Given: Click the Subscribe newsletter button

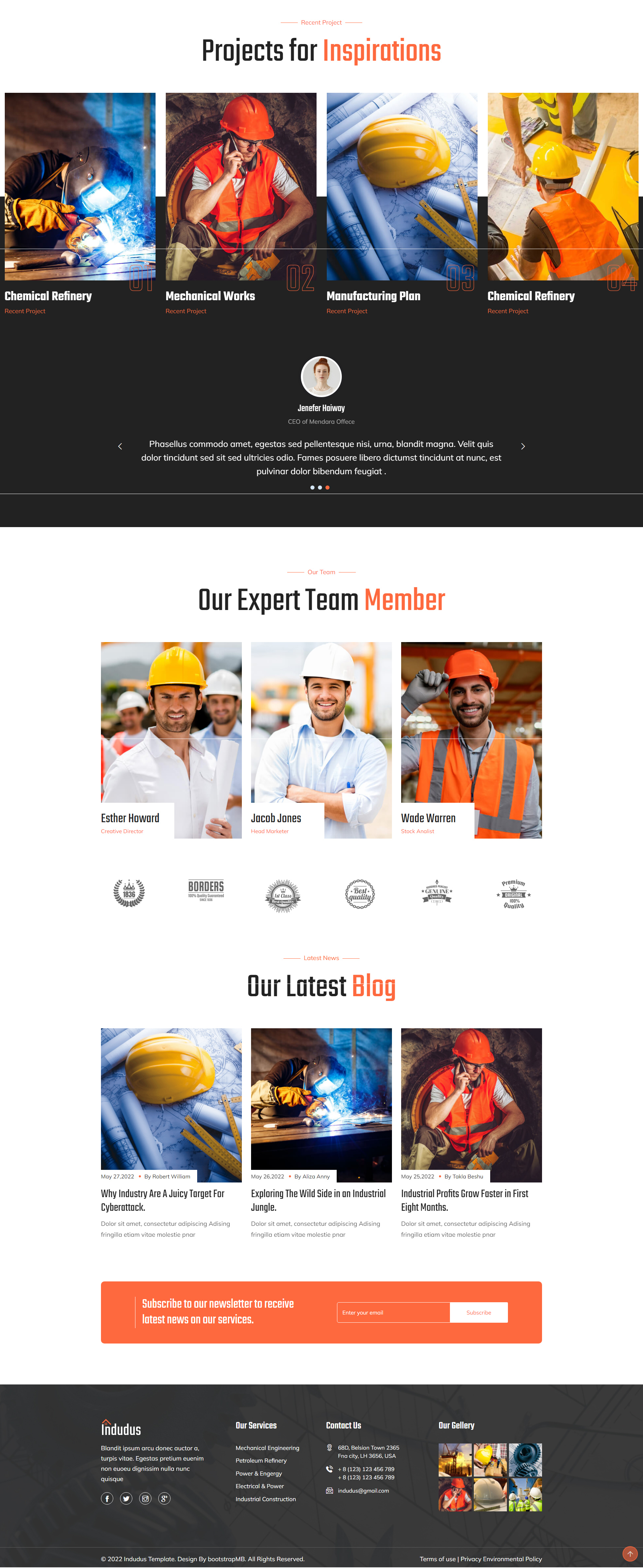Looking at the screenshot, I should [x=479, y=1312].
